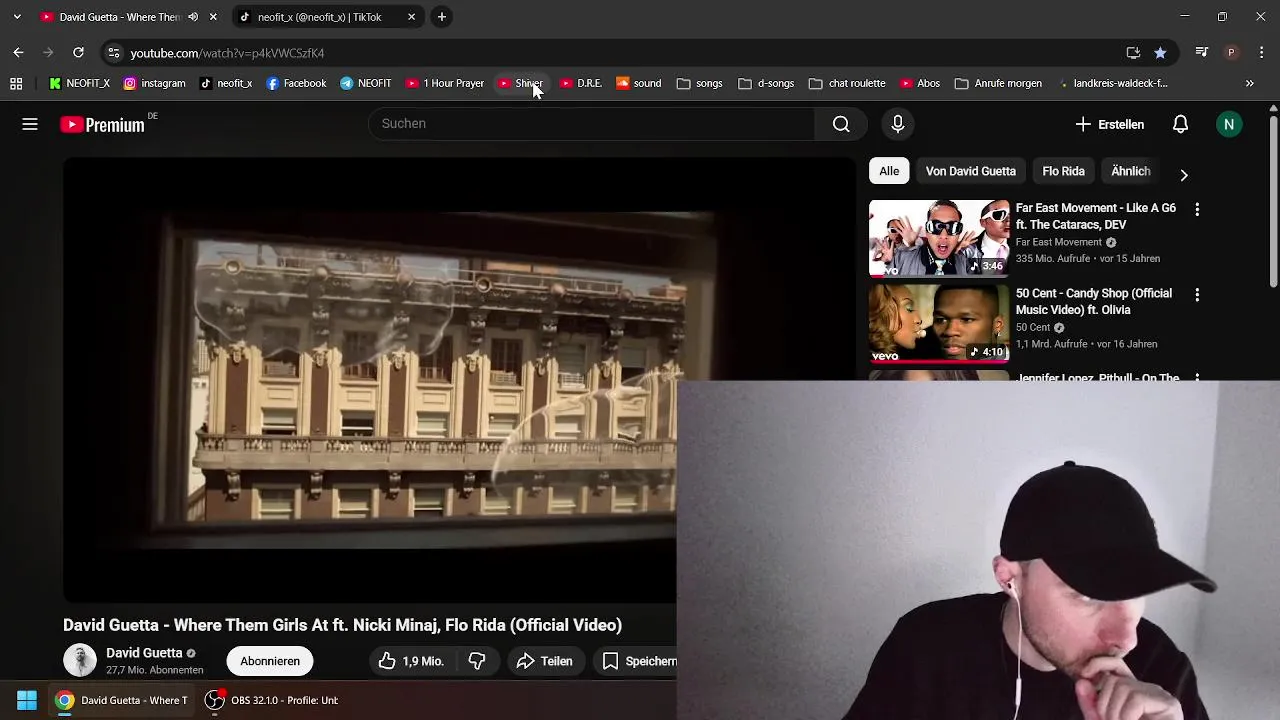Open the neofit_x TikTok bookmark
Screen dimensions: 1280x720
point(225,84)
